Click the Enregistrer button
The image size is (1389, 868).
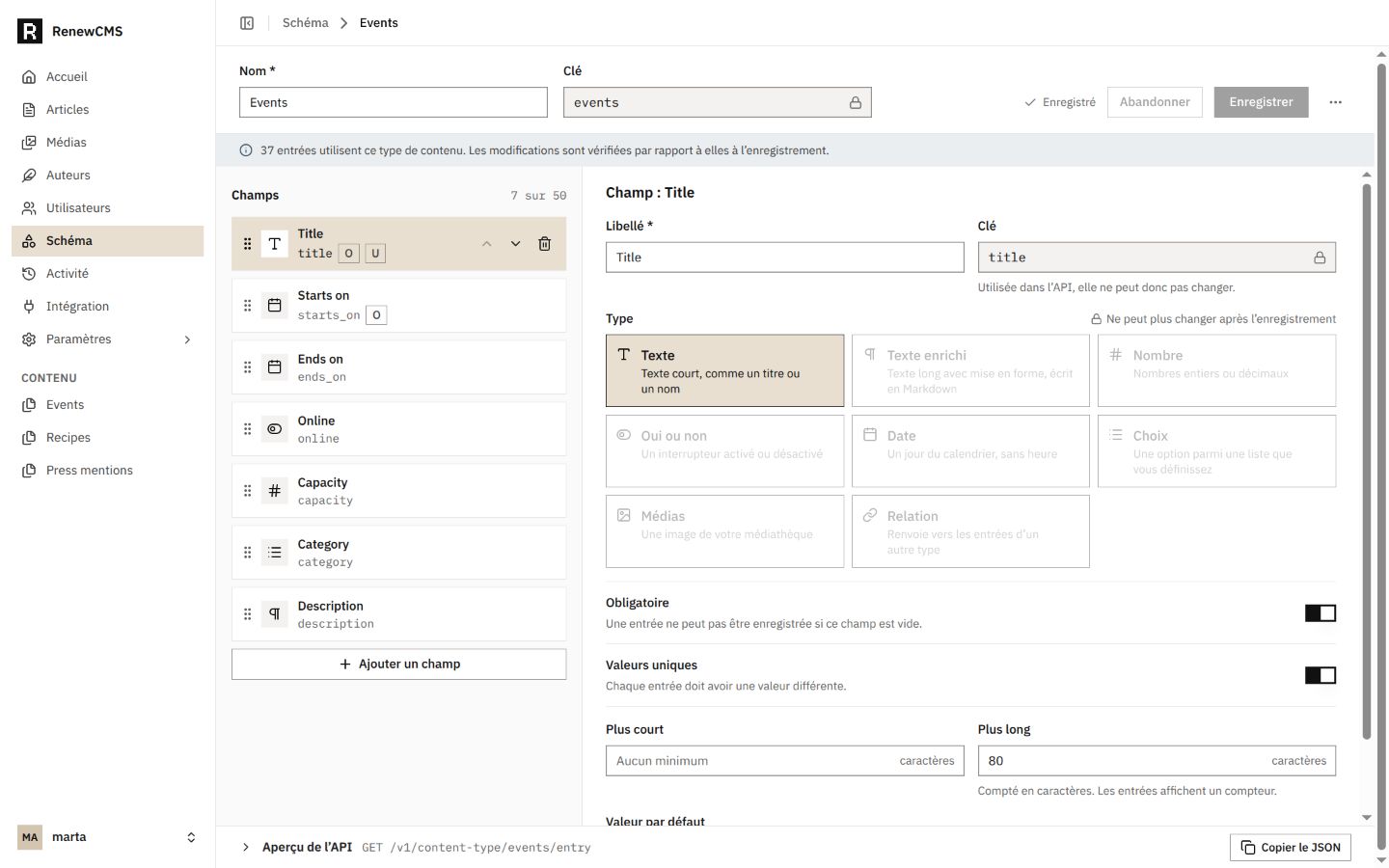(x=1261, y=102)
